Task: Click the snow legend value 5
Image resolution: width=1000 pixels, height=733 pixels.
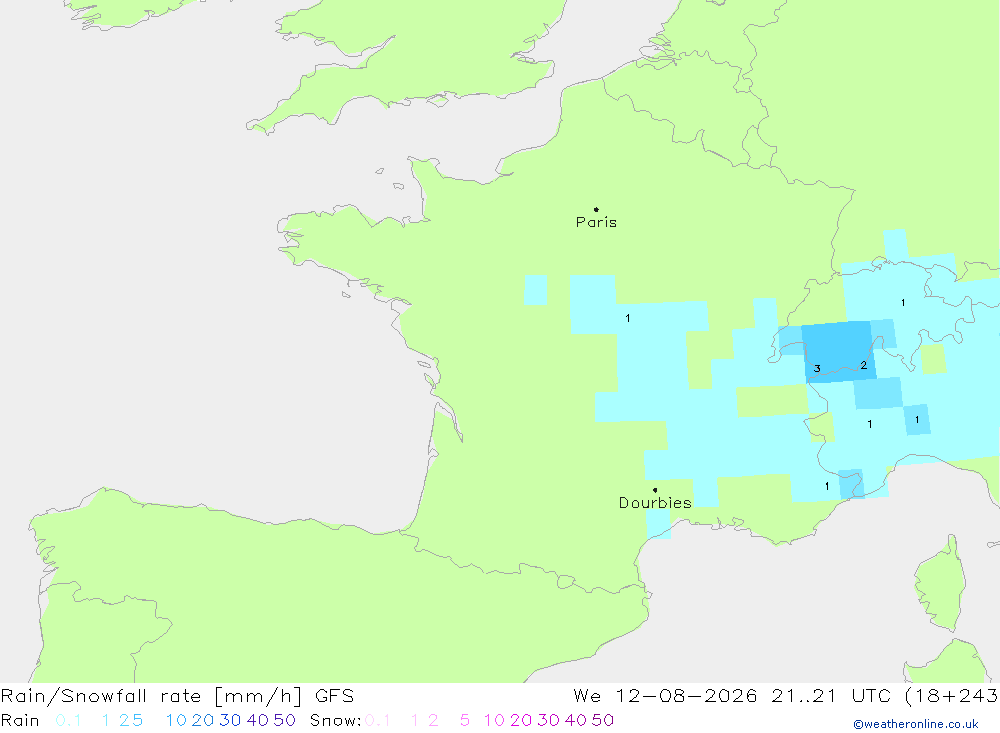Action: coord(465,720)
